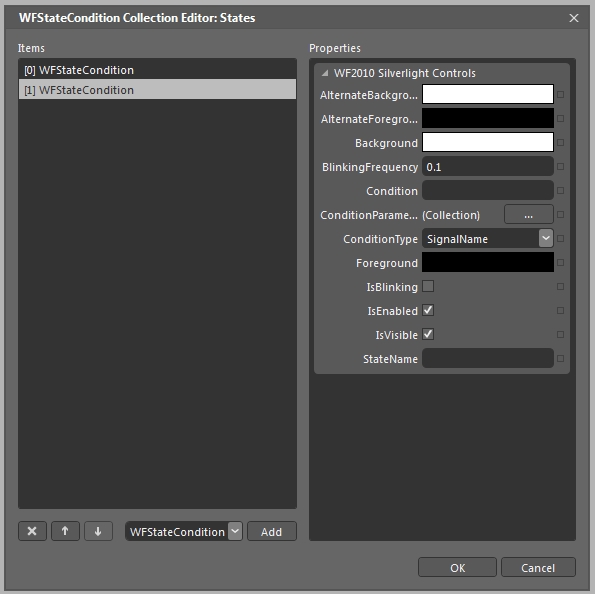Click the empty StateName input field

pos(488,358)
